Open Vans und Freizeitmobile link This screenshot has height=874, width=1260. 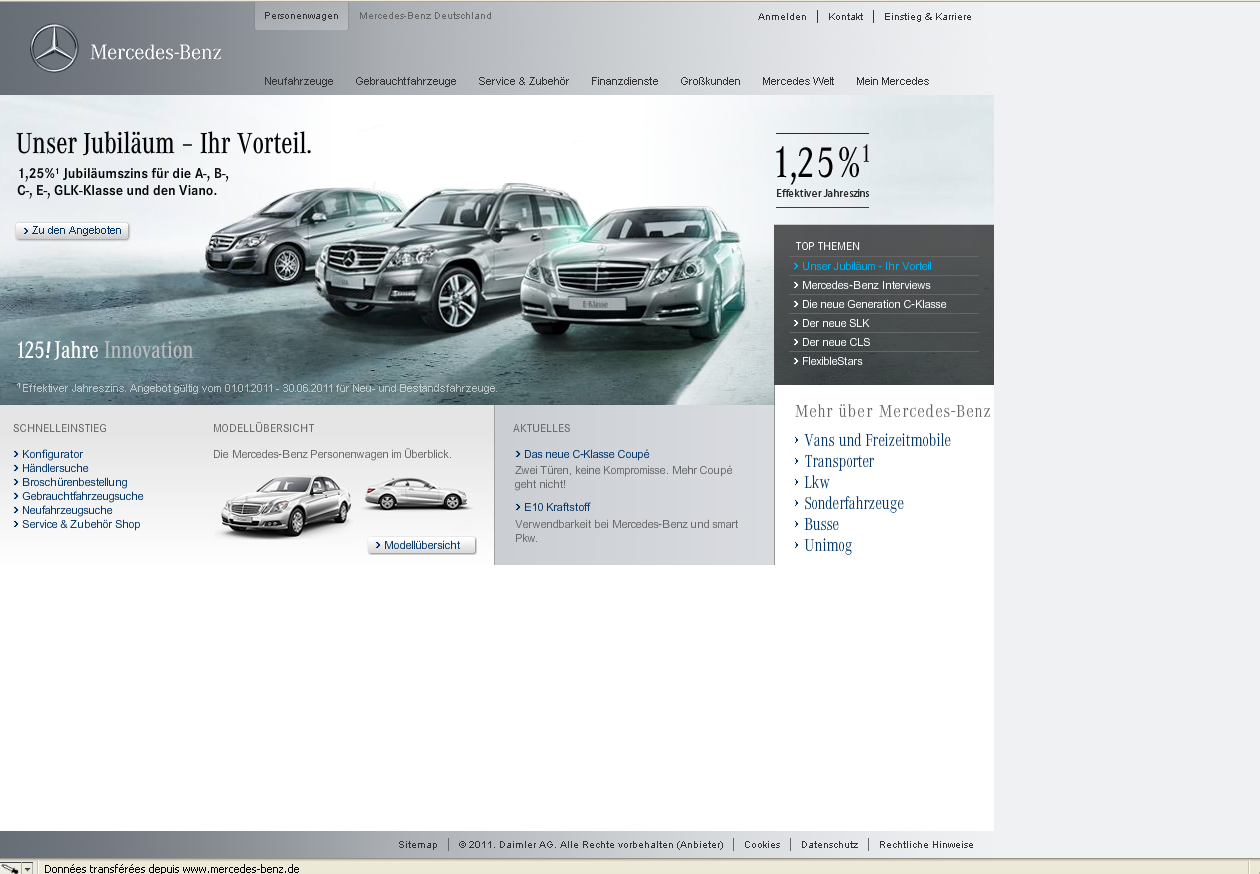[872, 440]
